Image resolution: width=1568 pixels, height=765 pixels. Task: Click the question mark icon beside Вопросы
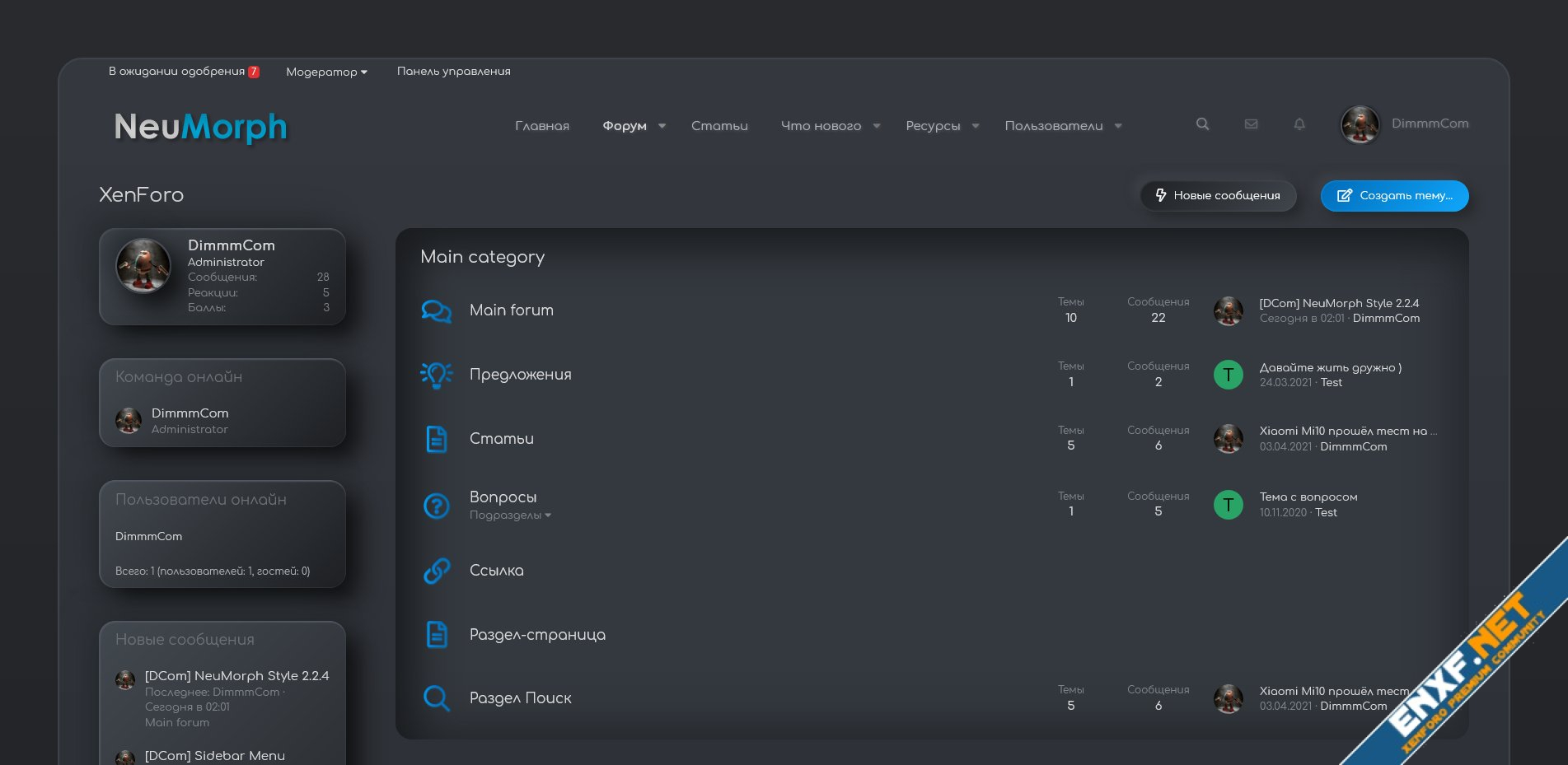tap(436, 505)
